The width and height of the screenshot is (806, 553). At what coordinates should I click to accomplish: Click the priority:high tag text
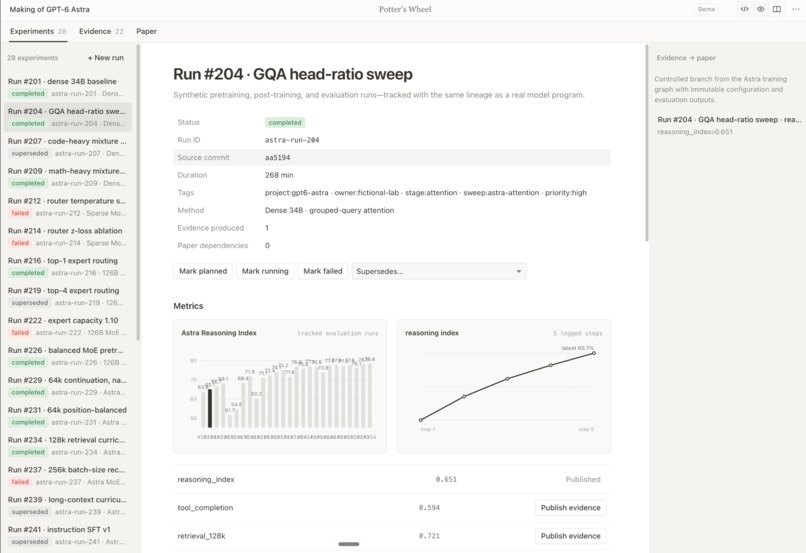click(x=566, y=193)
